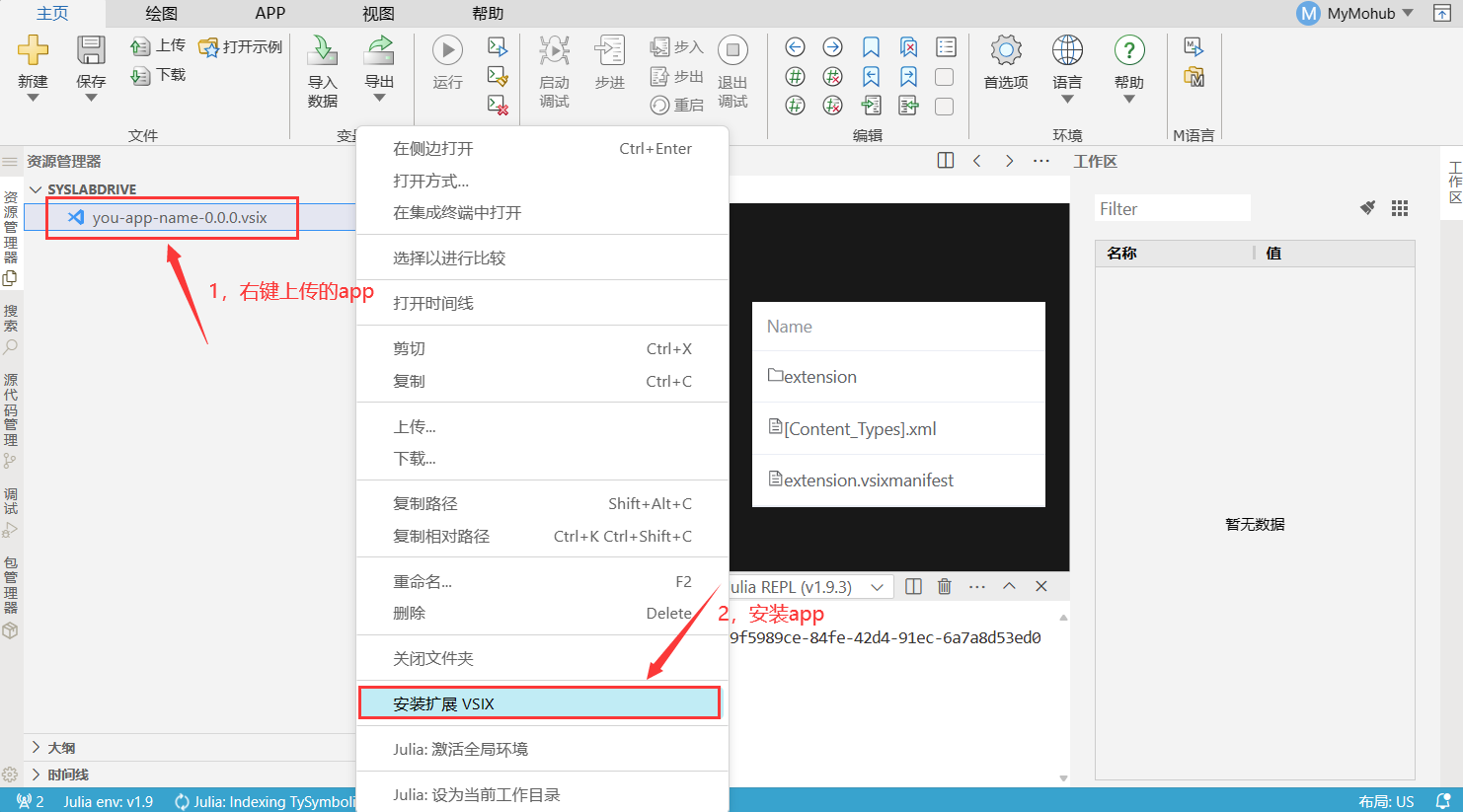Click the 重启 restart debugging icon
1463x812 pixels.
click(x=659, y=105)
